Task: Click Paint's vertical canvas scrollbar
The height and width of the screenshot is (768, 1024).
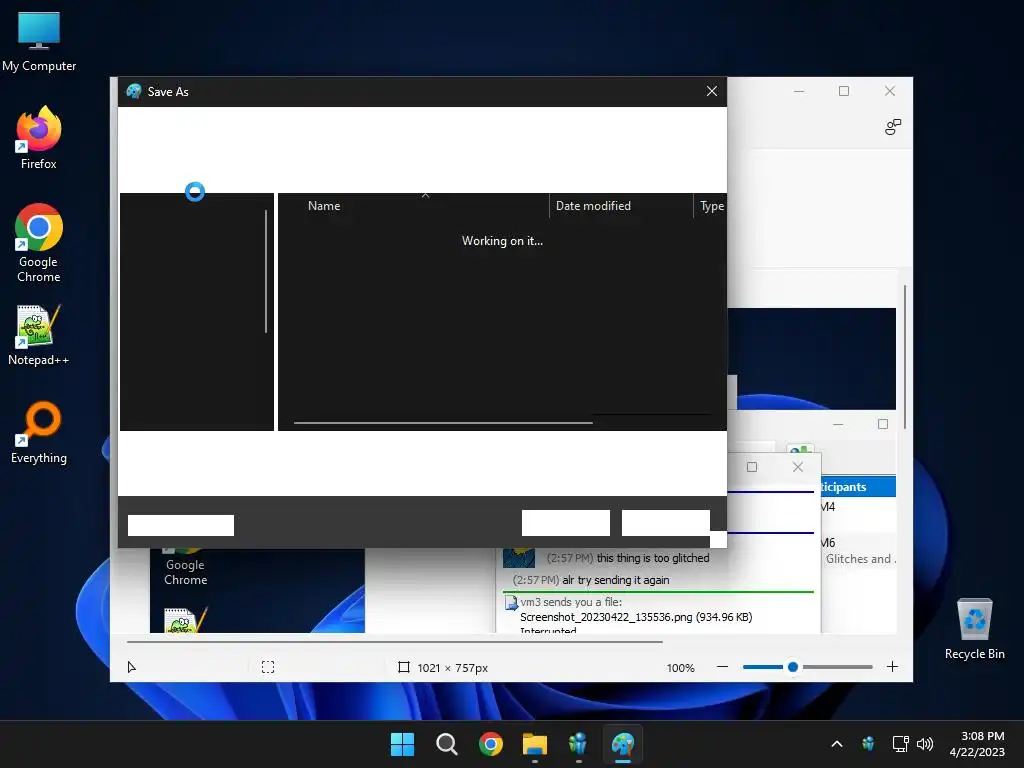Action: tap(904, 357)
